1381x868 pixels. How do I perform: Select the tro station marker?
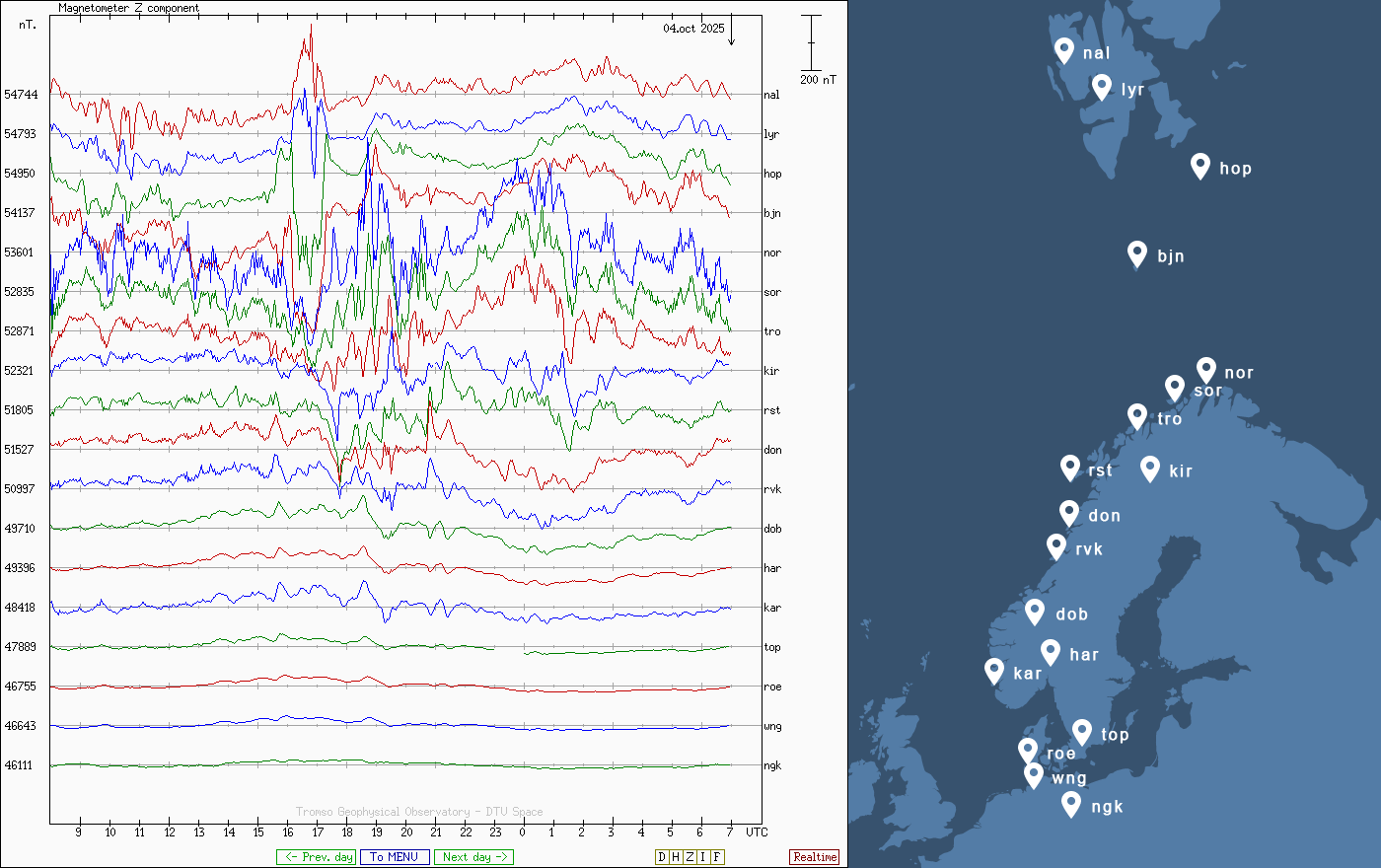[1137, 416]
